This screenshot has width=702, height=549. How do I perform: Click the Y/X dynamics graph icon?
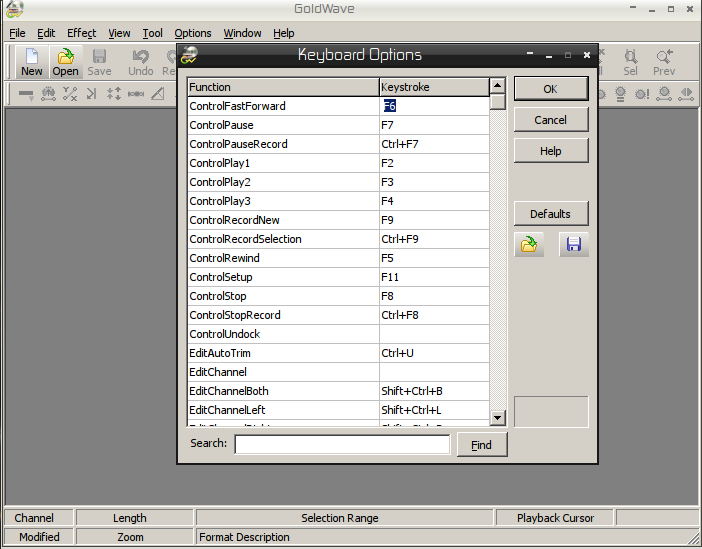pos(70,94)
